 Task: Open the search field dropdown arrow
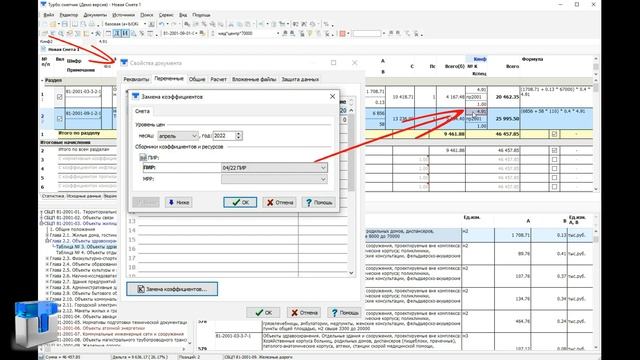click(x=278, y=33)
